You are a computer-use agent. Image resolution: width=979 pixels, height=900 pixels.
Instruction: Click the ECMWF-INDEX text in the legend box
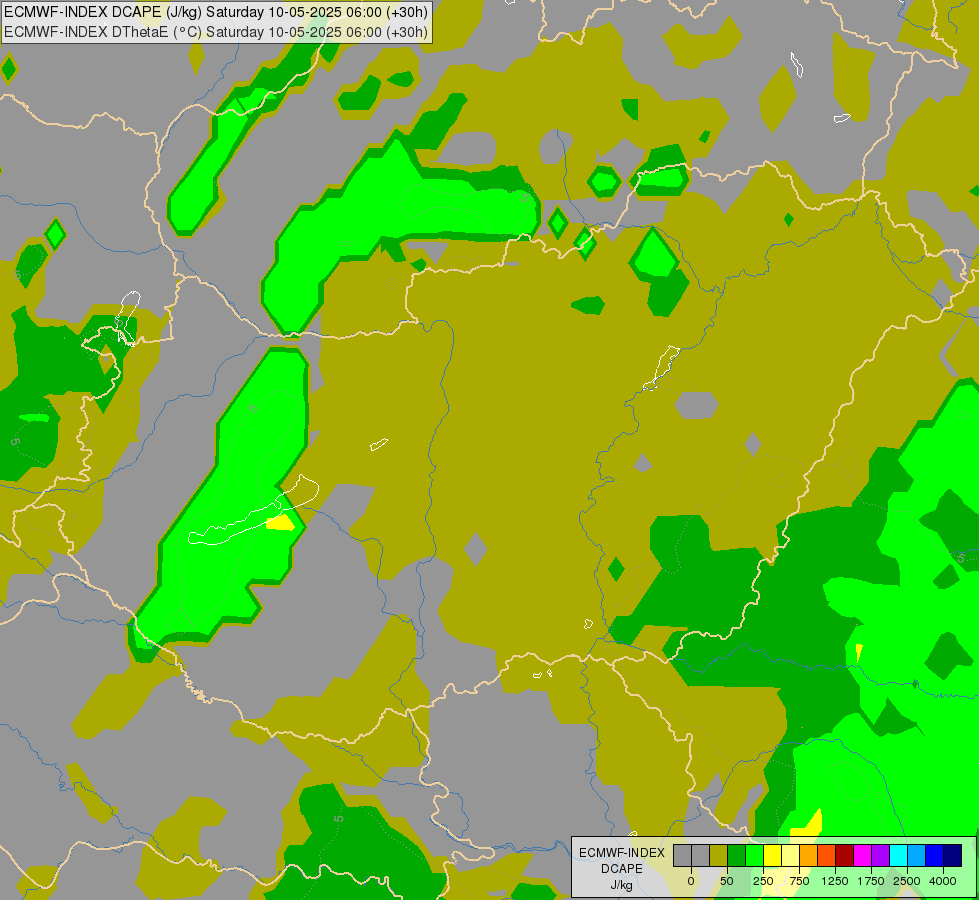(622, 853)
